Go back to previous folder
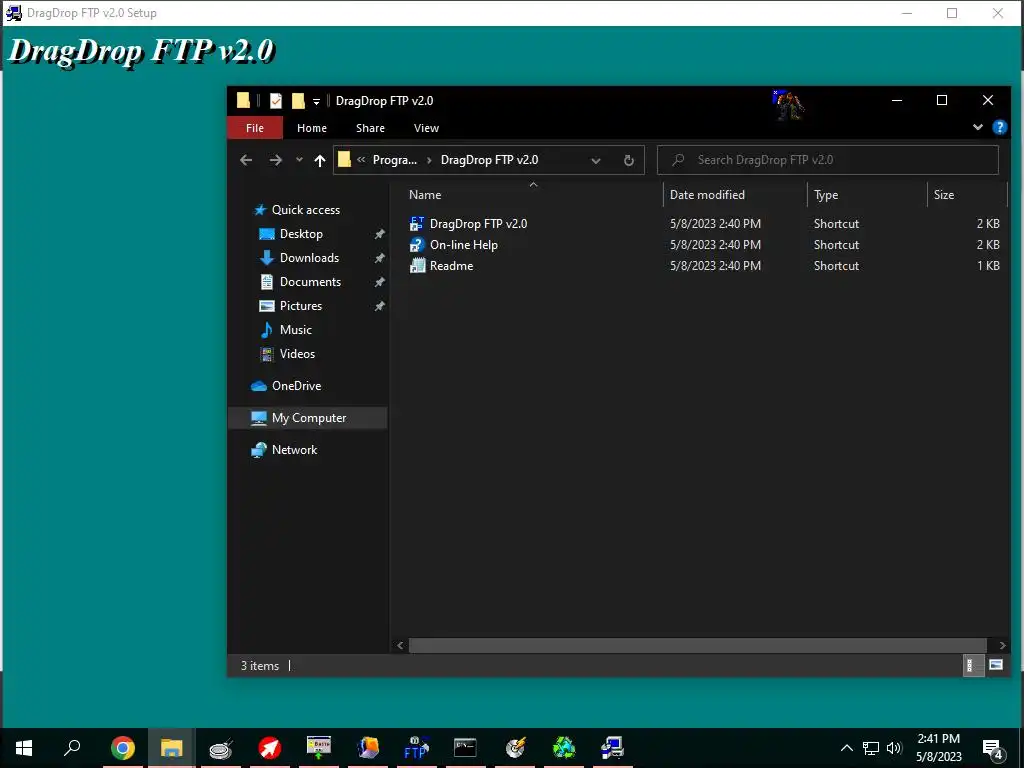The width and height of the screenshot is (1024, 768). 246,160
